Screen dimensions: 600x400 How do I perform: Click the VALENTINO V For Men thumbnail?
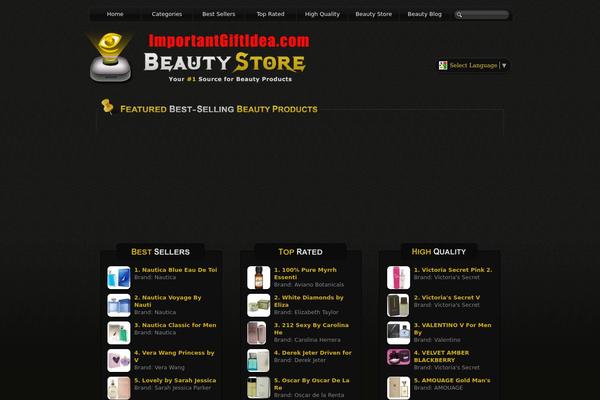point(398,333)
